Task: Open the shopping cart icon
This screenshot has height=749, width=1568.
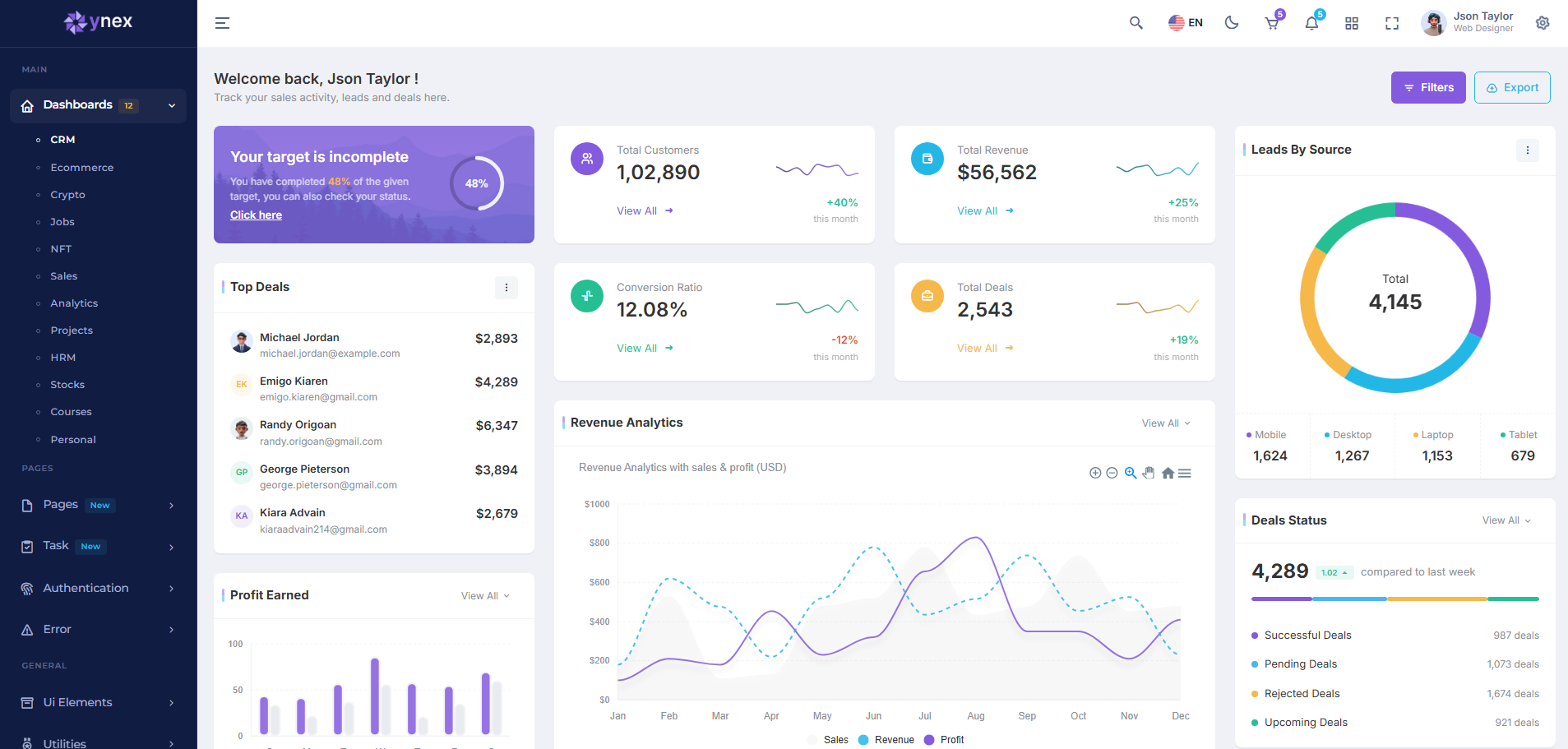Action: point(1272,23)
